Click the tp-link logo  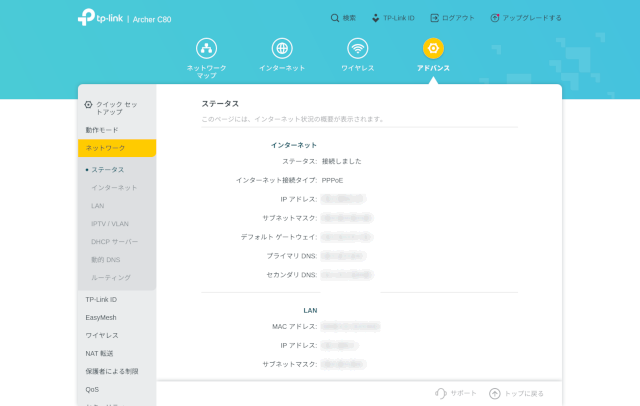[x=100, y=17]
